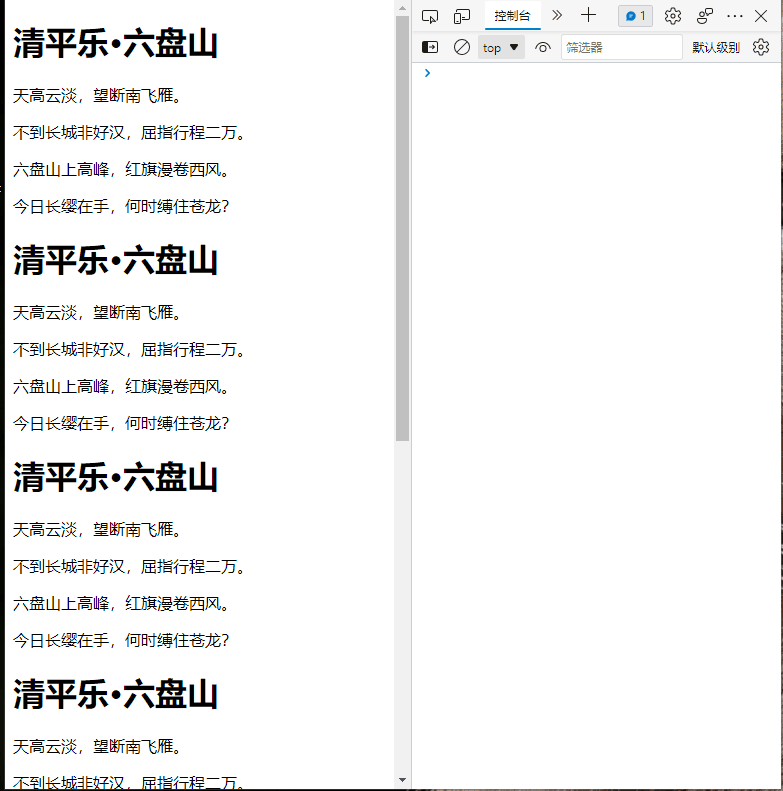The image size is (783, 791).
Task: Click the fourth 清平乐•六盘山 heading
Action: [116, 694]
